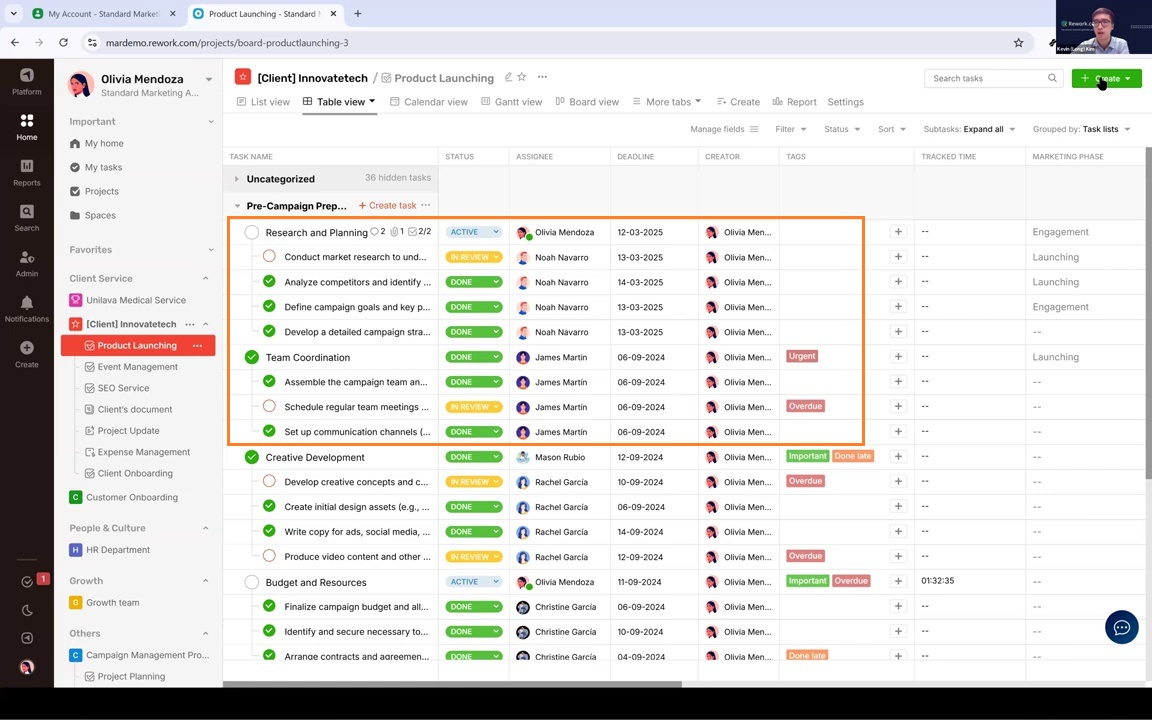The width and height of the screenshot is (1152, 720).
Task: Open the More tabs menu
Action: point(667,101)
